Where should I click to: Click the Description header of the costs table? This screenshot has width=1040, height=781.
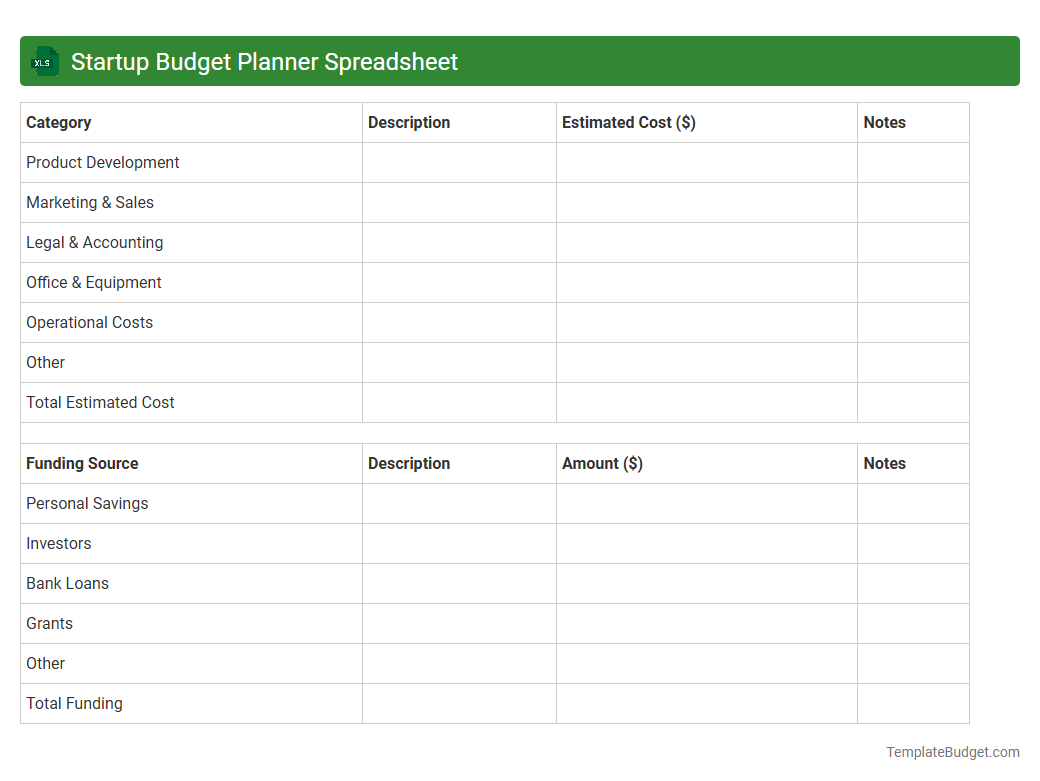click(x=409, y=122)
